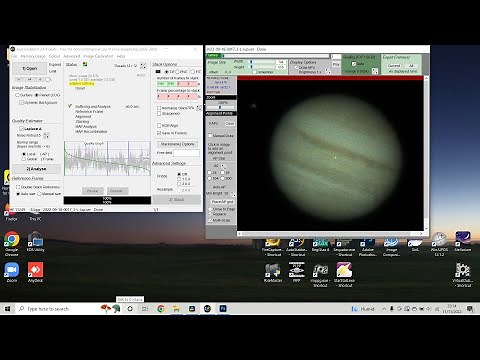Adjust the Threads count spinner
This screenshot has height=360, width=480.
pyautogui.click(x=143, y=65)
